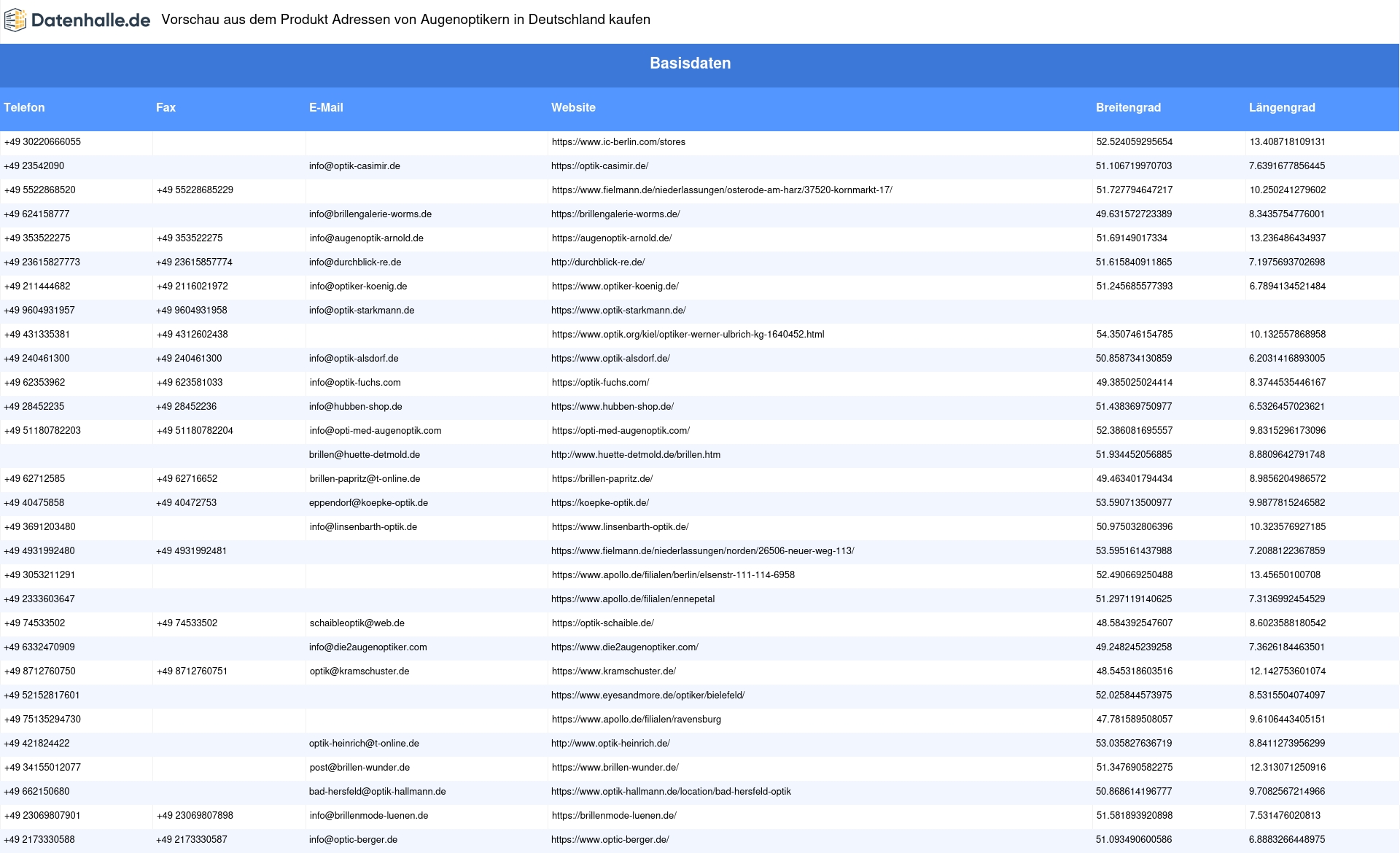The image size is (1400, 853).
Task: Select fax number +49 51180782204
Action: [195, 431]
